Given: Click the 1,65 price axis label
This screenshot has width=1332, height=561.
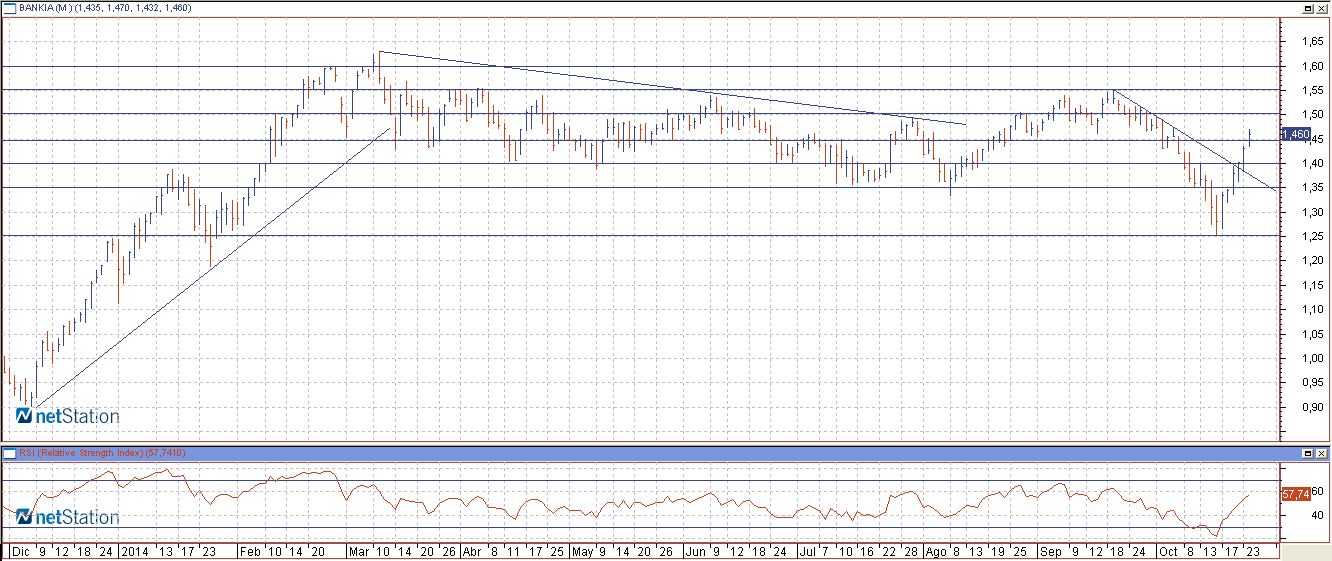Looking at the screenshot, I should coord(1313,42).
